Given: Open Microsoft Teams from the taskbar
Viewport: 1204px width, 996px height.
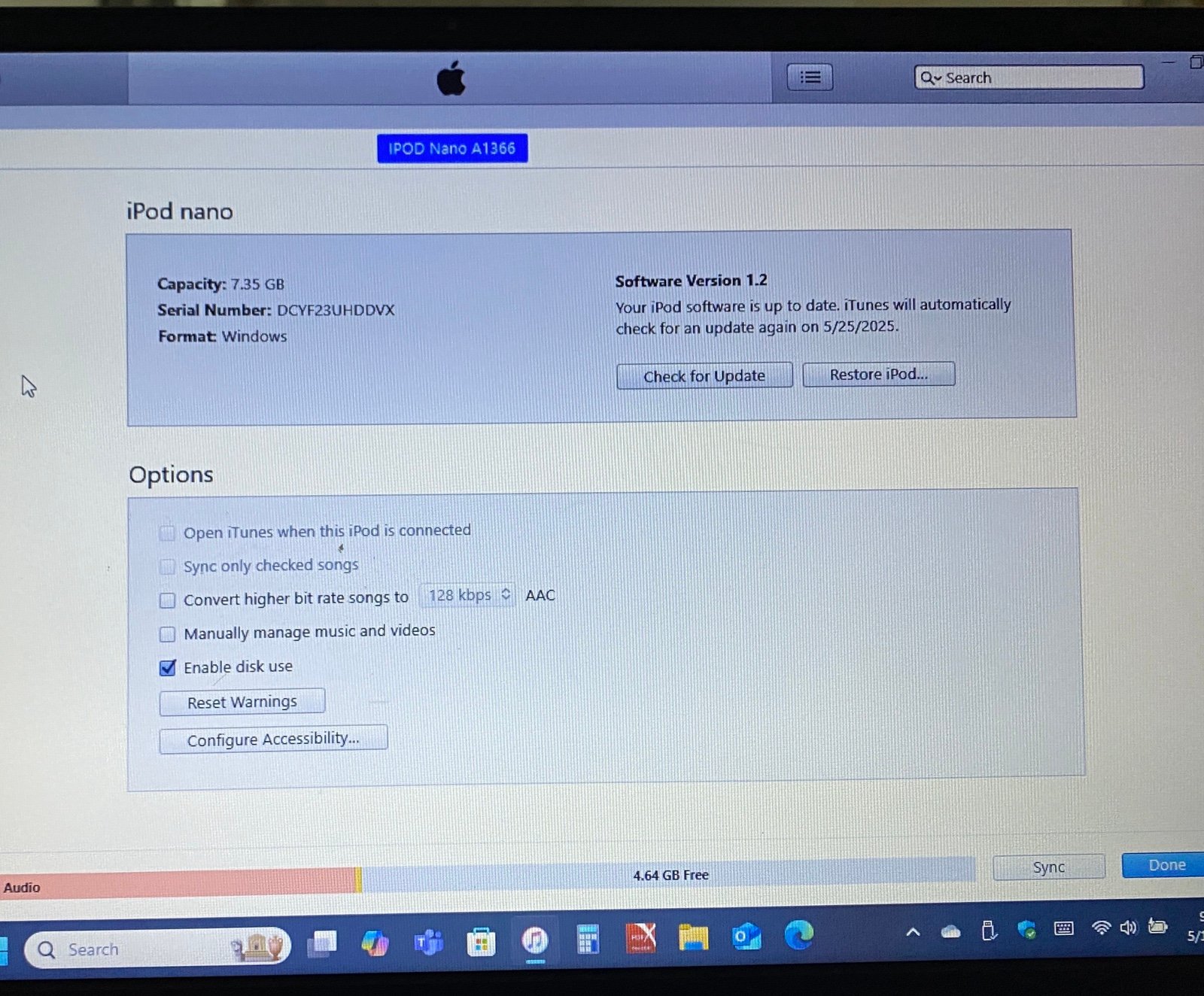Looking at the screenshot, I should (428, 941).
